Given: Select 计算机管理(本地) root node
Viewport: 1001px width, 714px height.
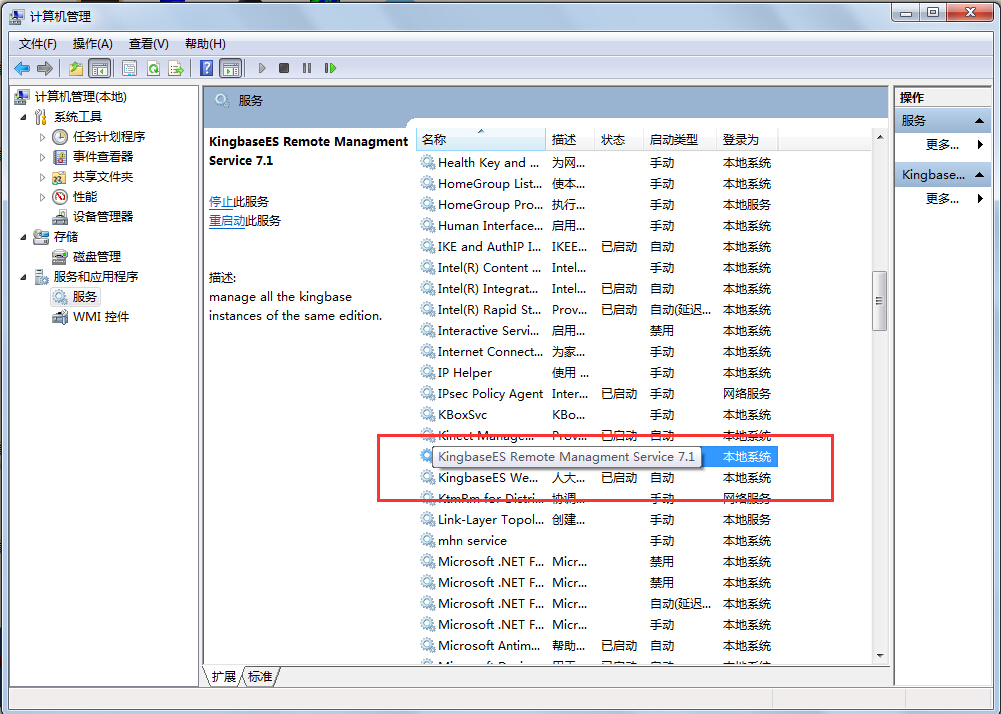Looking at the screenshot, I should pos(80,96).
